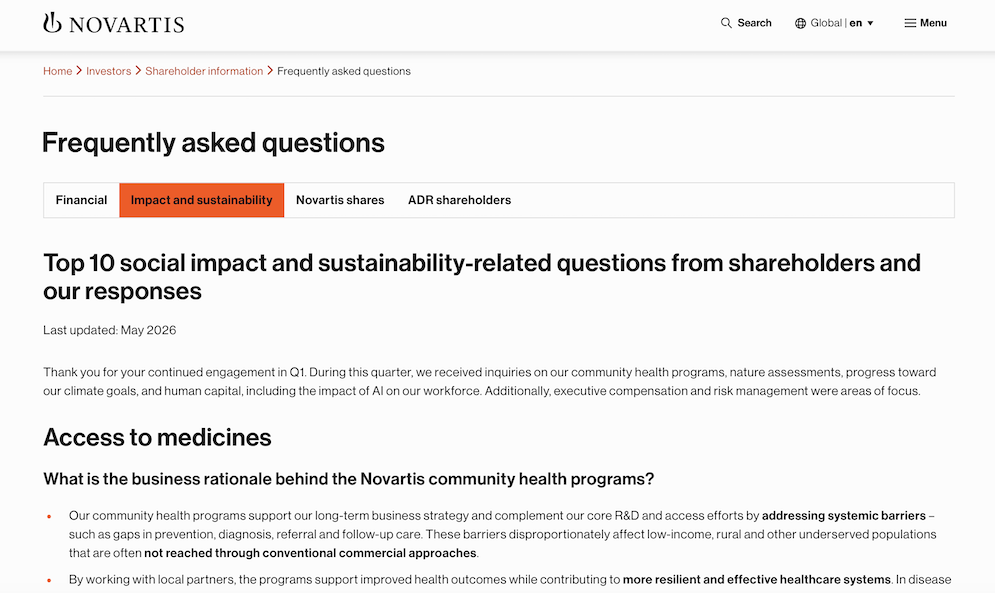Click the globe language icon

(800, 23)
